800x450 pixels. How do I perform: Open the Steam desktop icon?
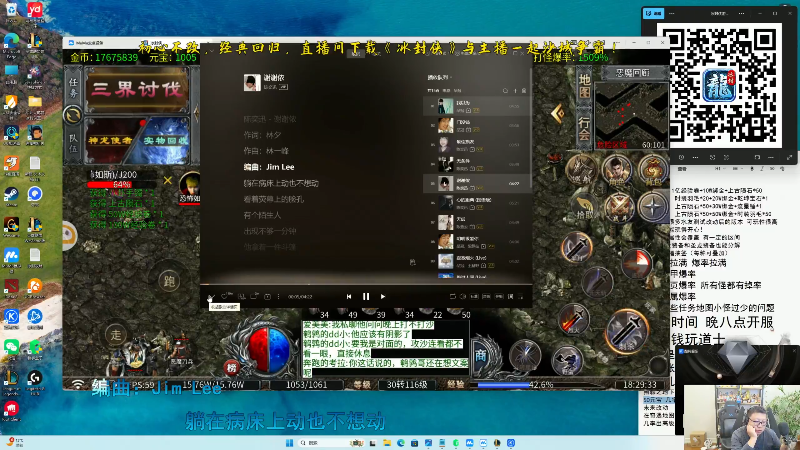coord(11,195)
